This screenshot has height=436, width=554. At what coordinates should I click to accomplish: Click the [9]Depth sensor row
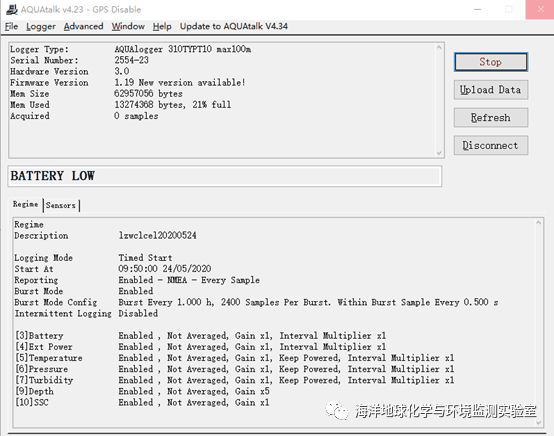tap(142, 391)
